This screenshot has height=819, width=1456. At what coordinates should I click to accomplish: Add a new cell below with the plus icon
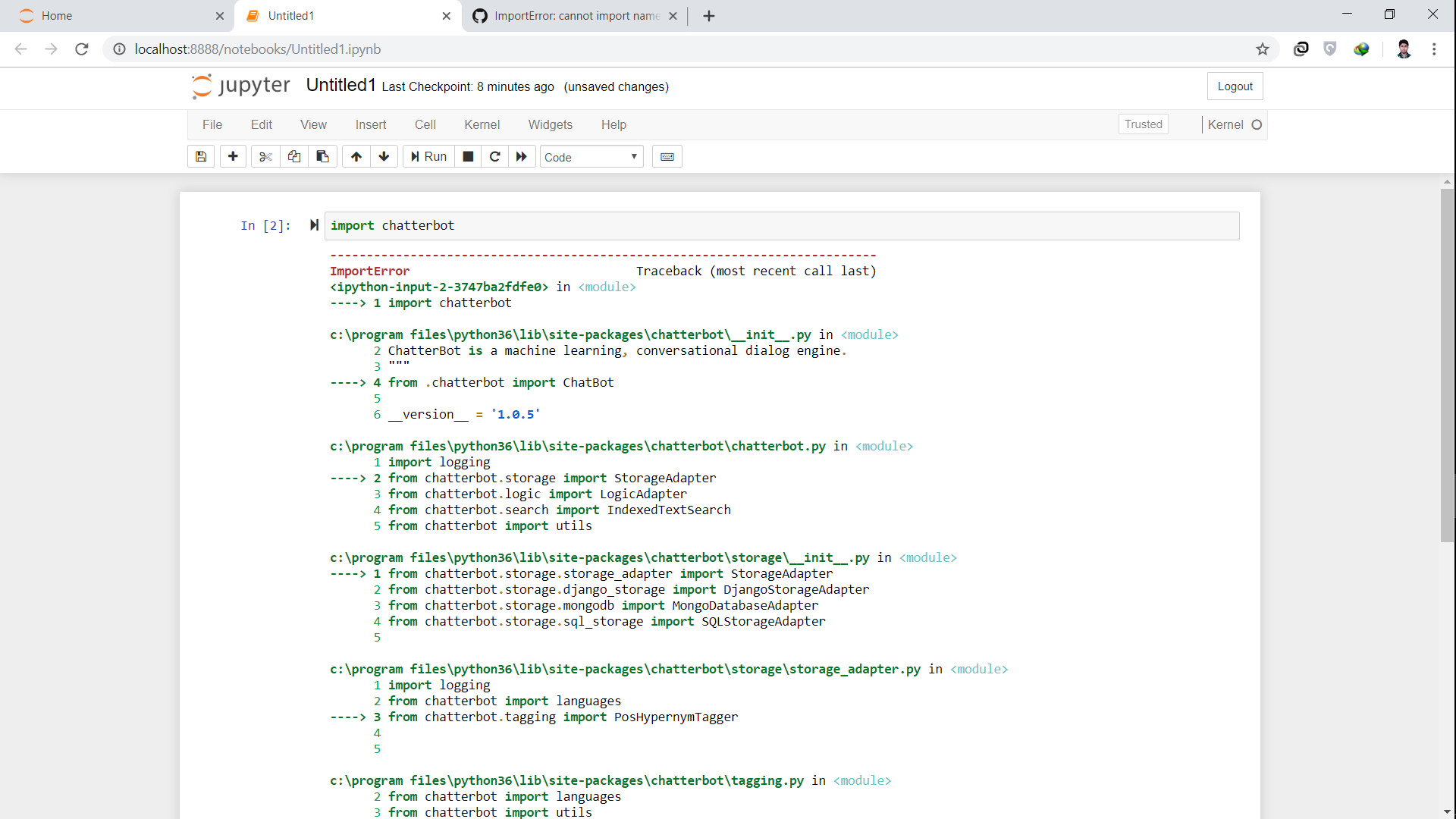tap(232, 156)
